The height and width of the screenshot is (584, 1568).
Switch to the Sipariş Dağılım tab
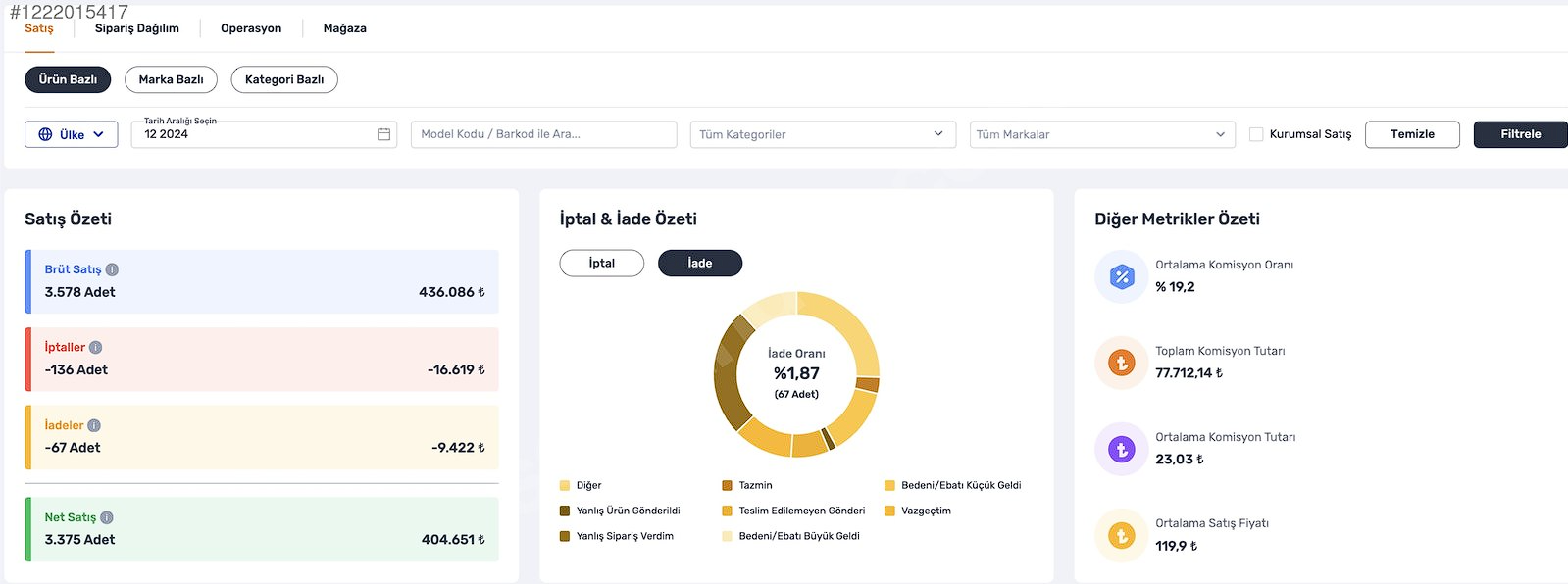click(x=137, y=28)
